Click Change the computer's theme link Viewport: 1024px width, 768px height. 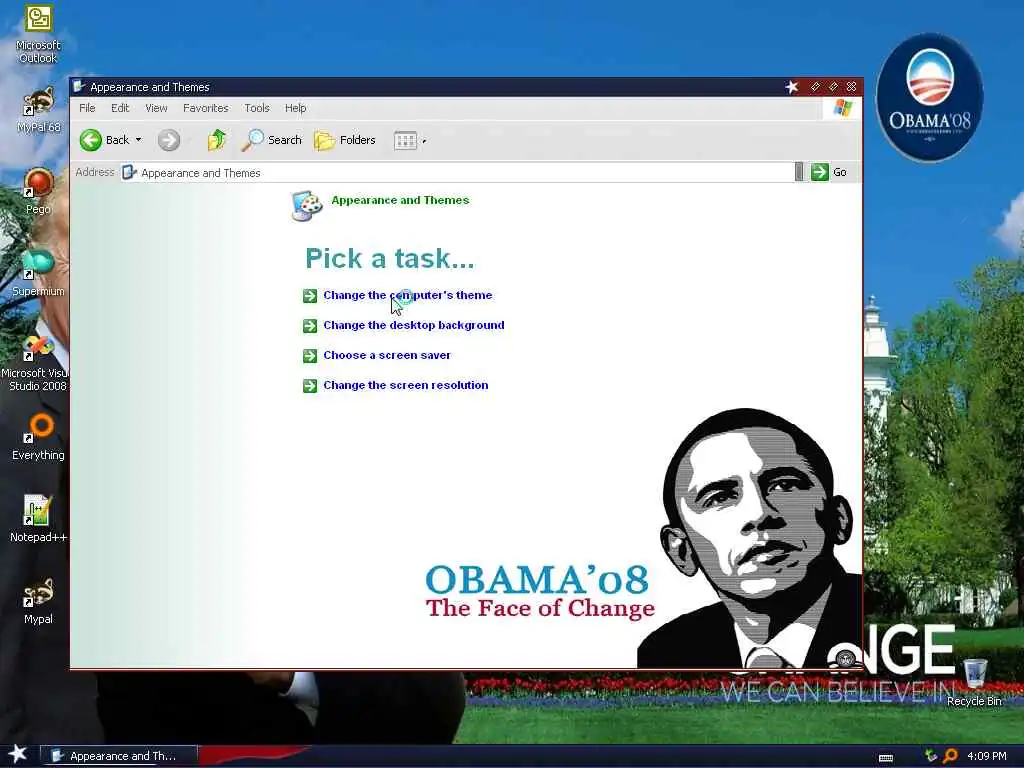pyautogui.click(x=408, y=295)
